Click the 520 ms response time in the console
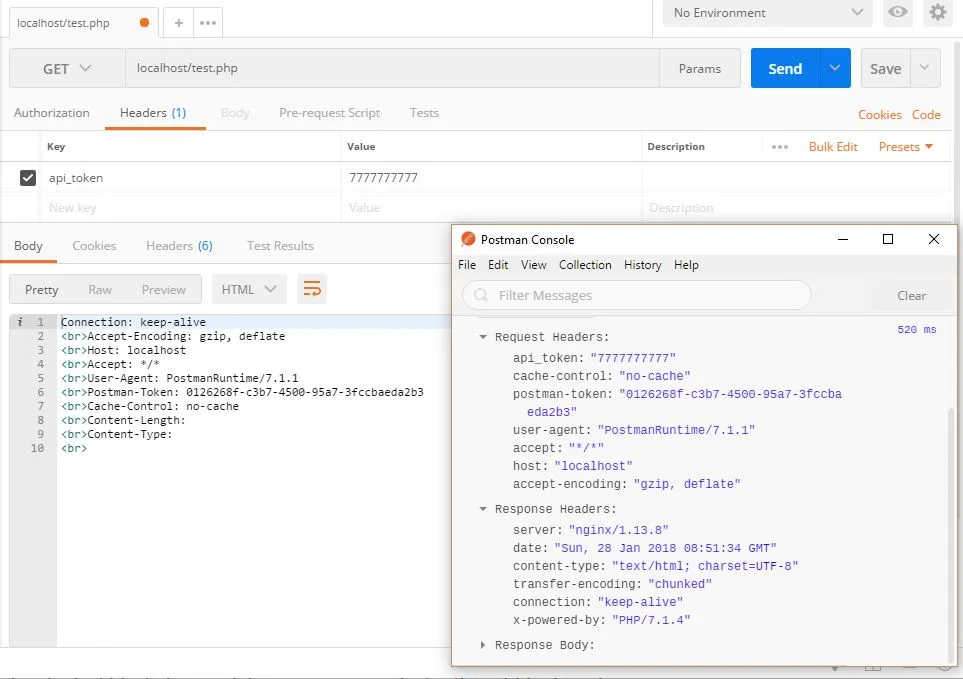Viewport: 963px width, 679px height. pyautogui.click(x=916, y=330)
